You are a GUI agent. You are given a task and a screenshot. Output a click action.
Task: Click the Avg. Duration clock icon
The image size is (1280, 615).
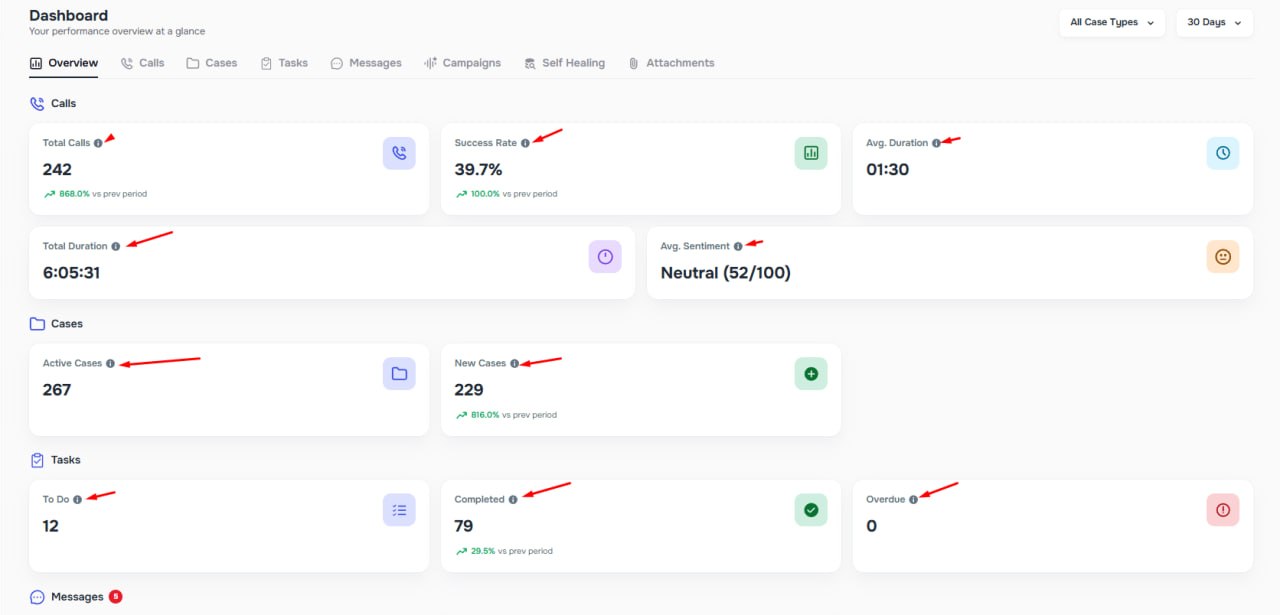point(1222,153)
